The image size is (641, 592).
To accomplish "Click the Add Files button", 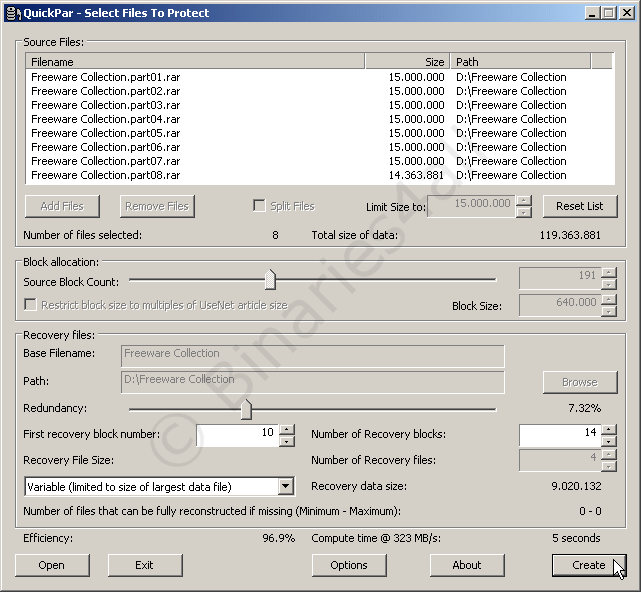I will point(62,206).
